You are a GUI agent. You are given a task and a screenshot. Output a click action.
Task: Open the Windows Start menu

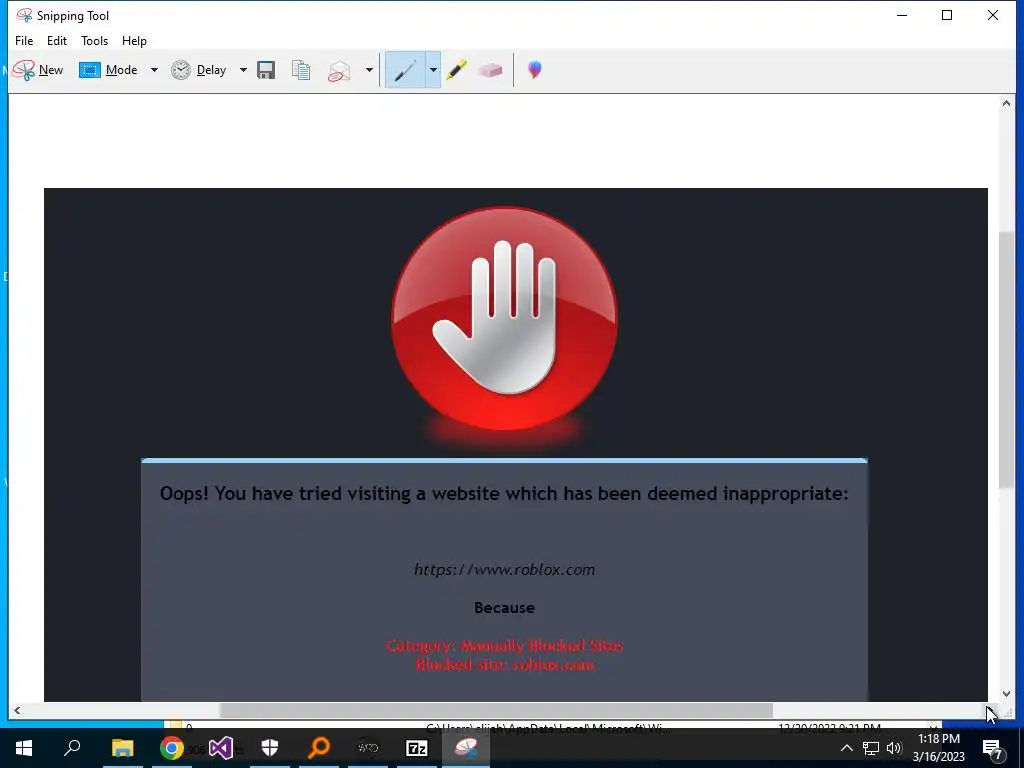coord(24,748)
